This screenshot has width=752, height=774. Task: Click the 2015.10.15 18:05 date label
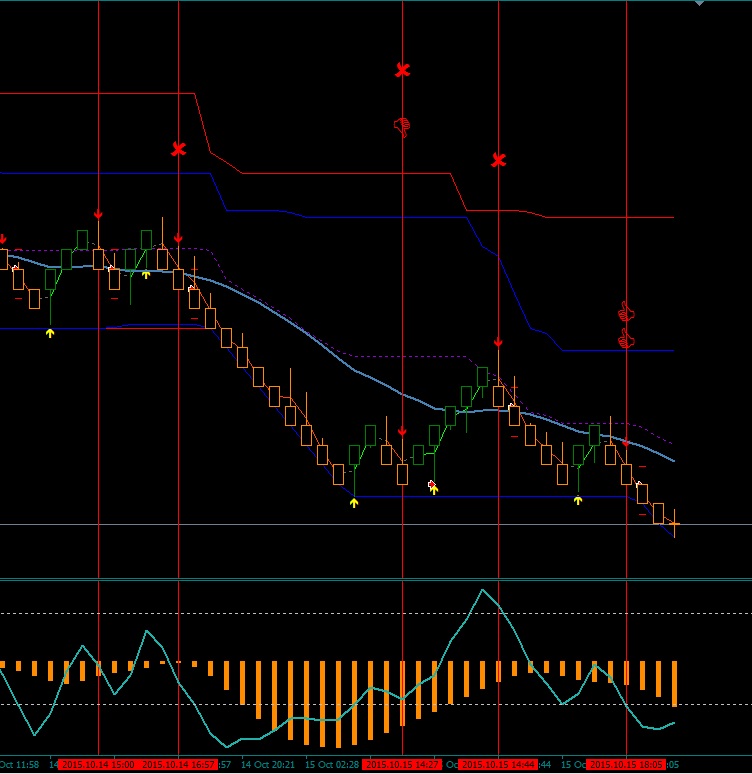point(626,765)
